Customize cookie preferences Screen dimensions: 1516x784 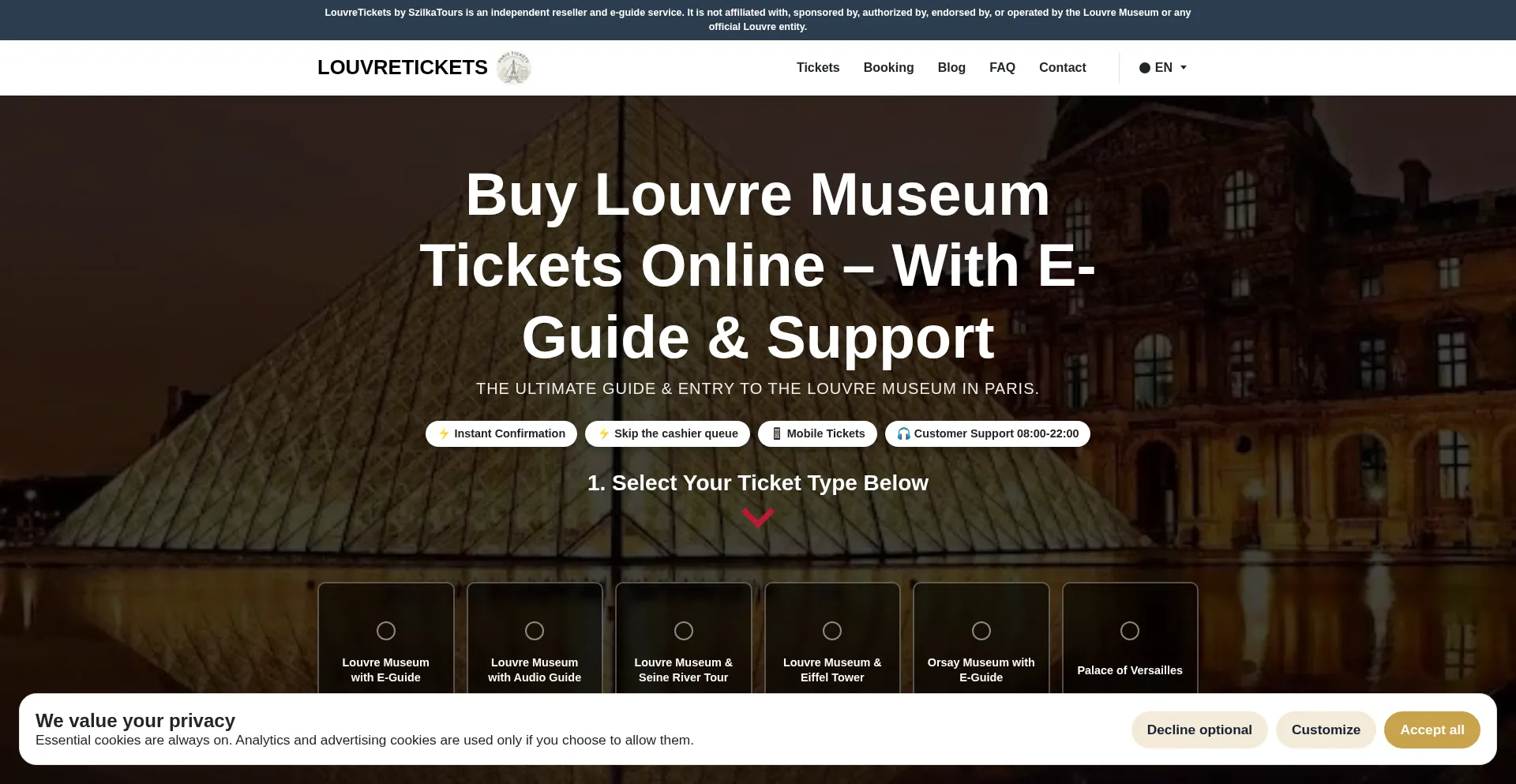(1326, 730)
